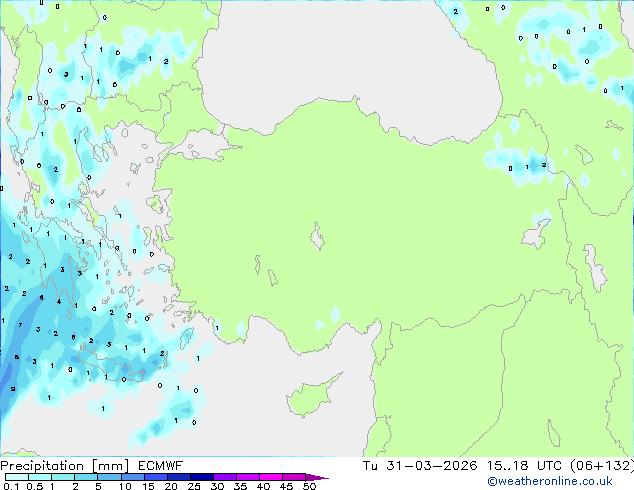Click the '0.1' legend value
This screenshot has width=634, height=490.
click(x=11, y=486)
